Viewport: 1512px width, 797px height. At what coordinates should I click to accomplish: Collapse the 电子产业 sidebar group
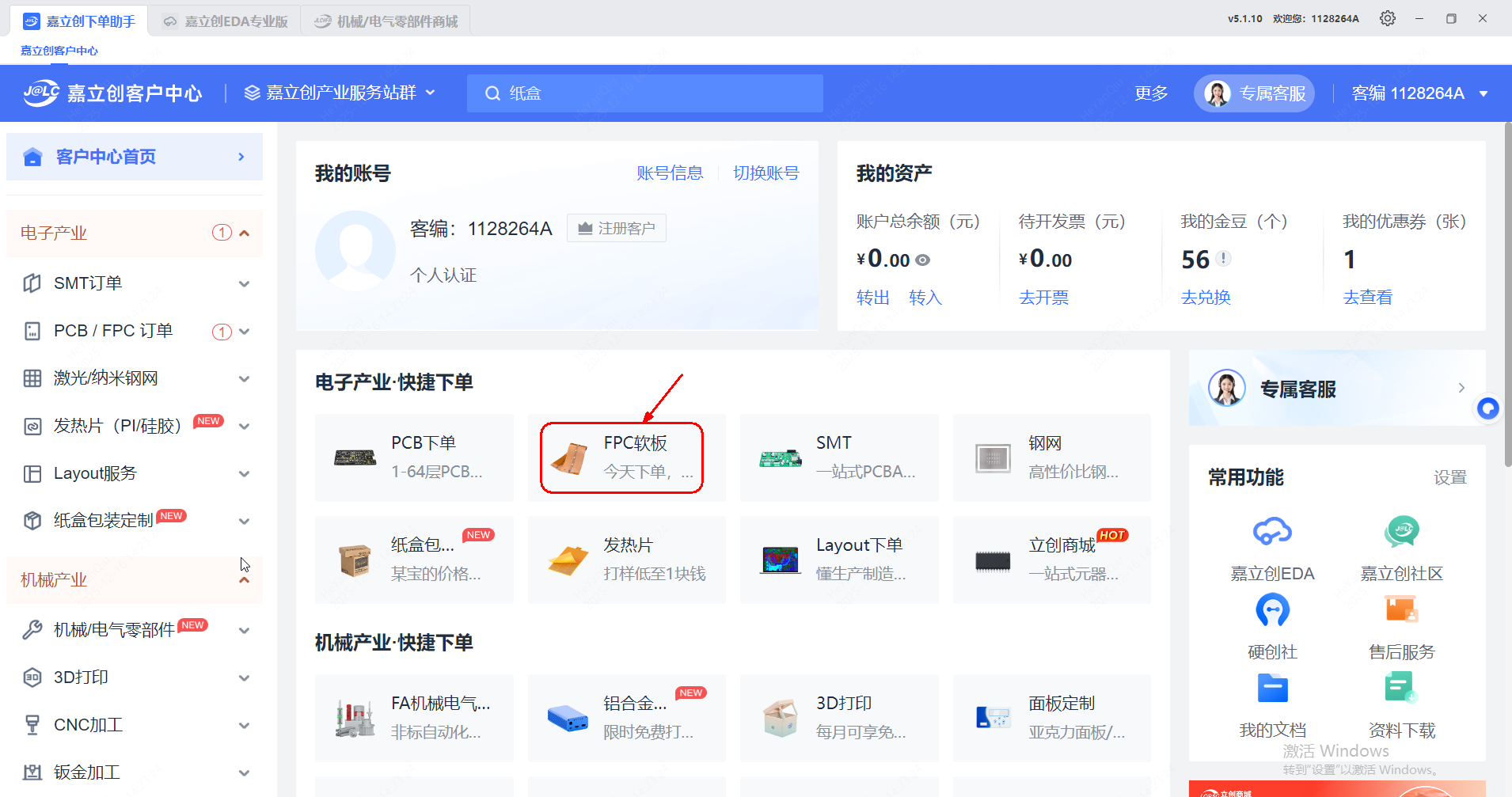(x=244, y=233)
